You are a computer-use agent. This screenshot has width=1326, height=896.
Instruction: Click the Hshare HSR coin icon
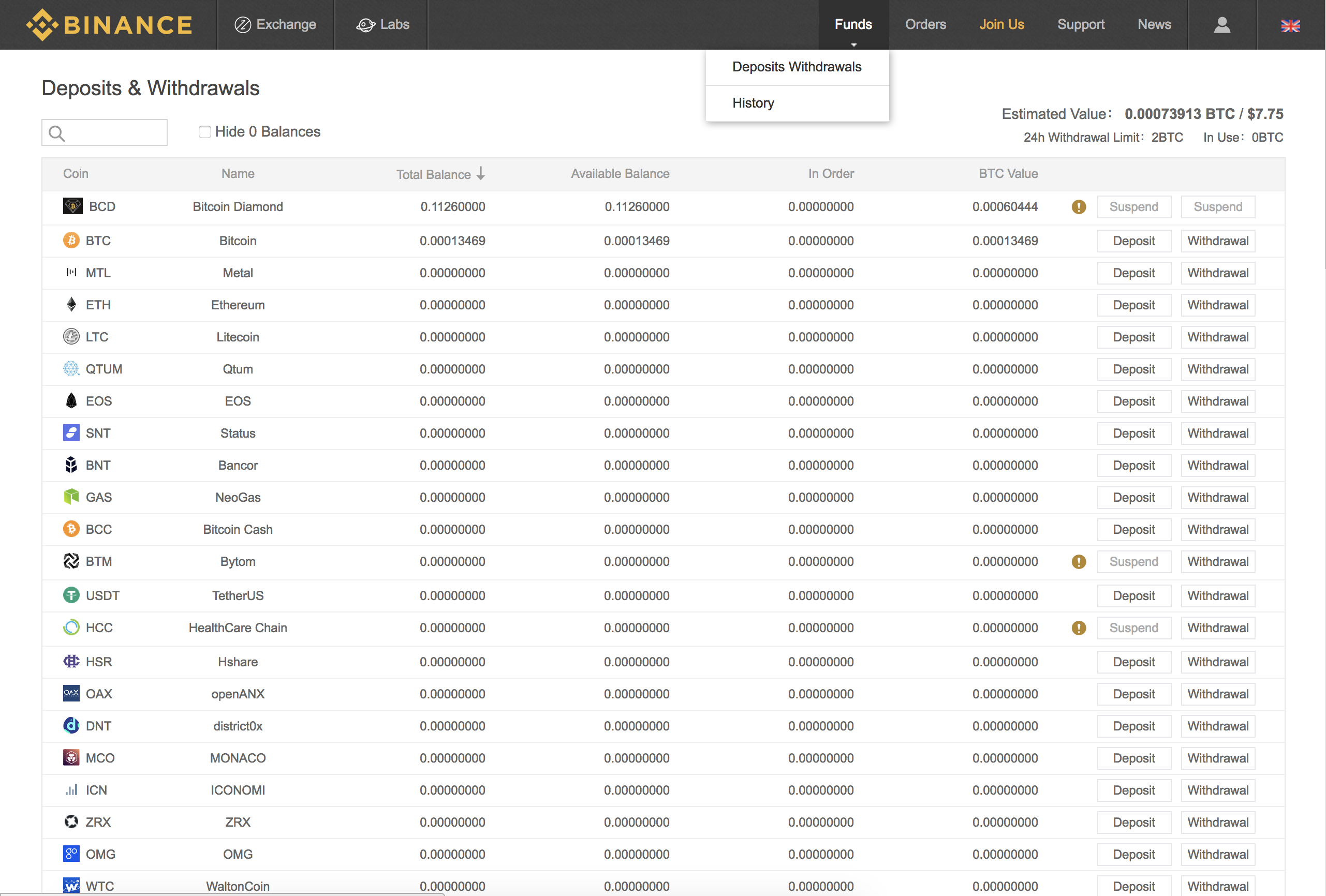tap(71, 661)
